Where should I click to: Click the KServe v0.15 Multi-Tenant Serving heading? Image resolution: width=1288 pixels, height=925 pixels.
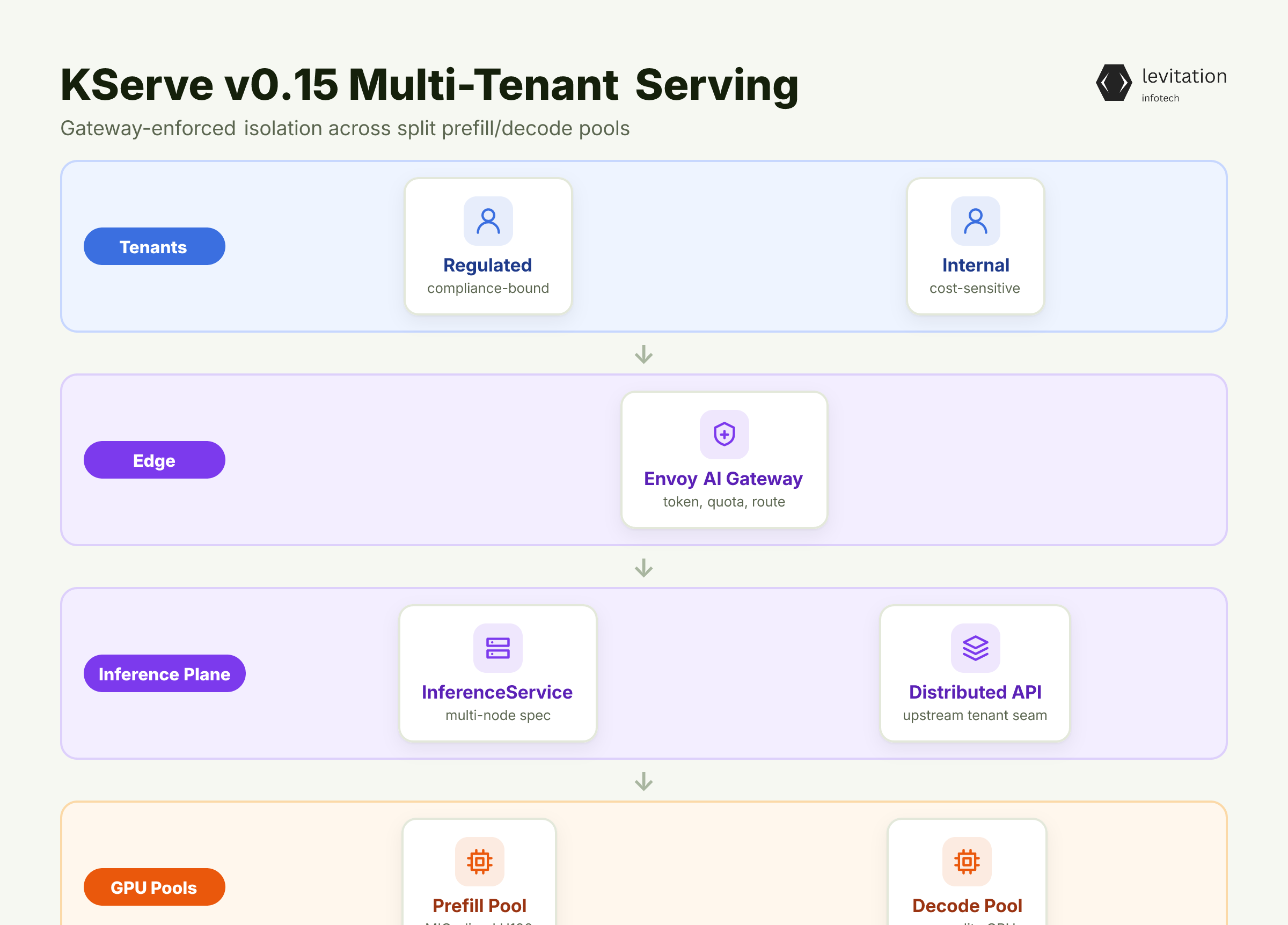(429, 85)
